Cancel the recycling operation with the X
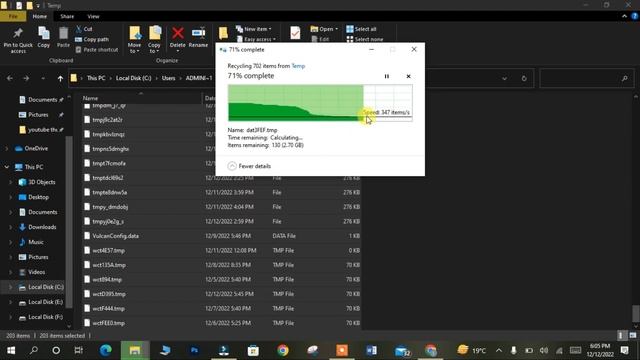 408,76
